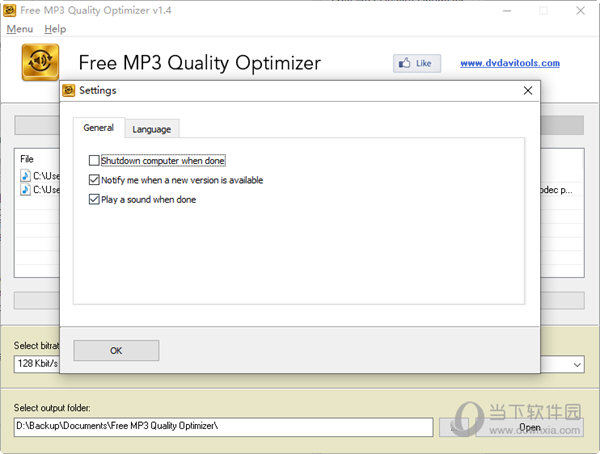Screen dimensions: 600x454
Task: Minimize the main application window
Action: pyautogui.click(x=507, y=11)
